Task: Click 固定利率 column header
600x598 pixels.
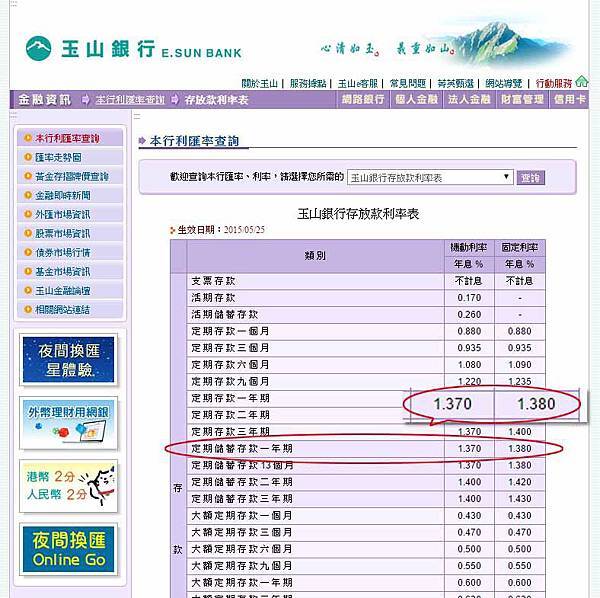Action: click(x=519, y=248)
